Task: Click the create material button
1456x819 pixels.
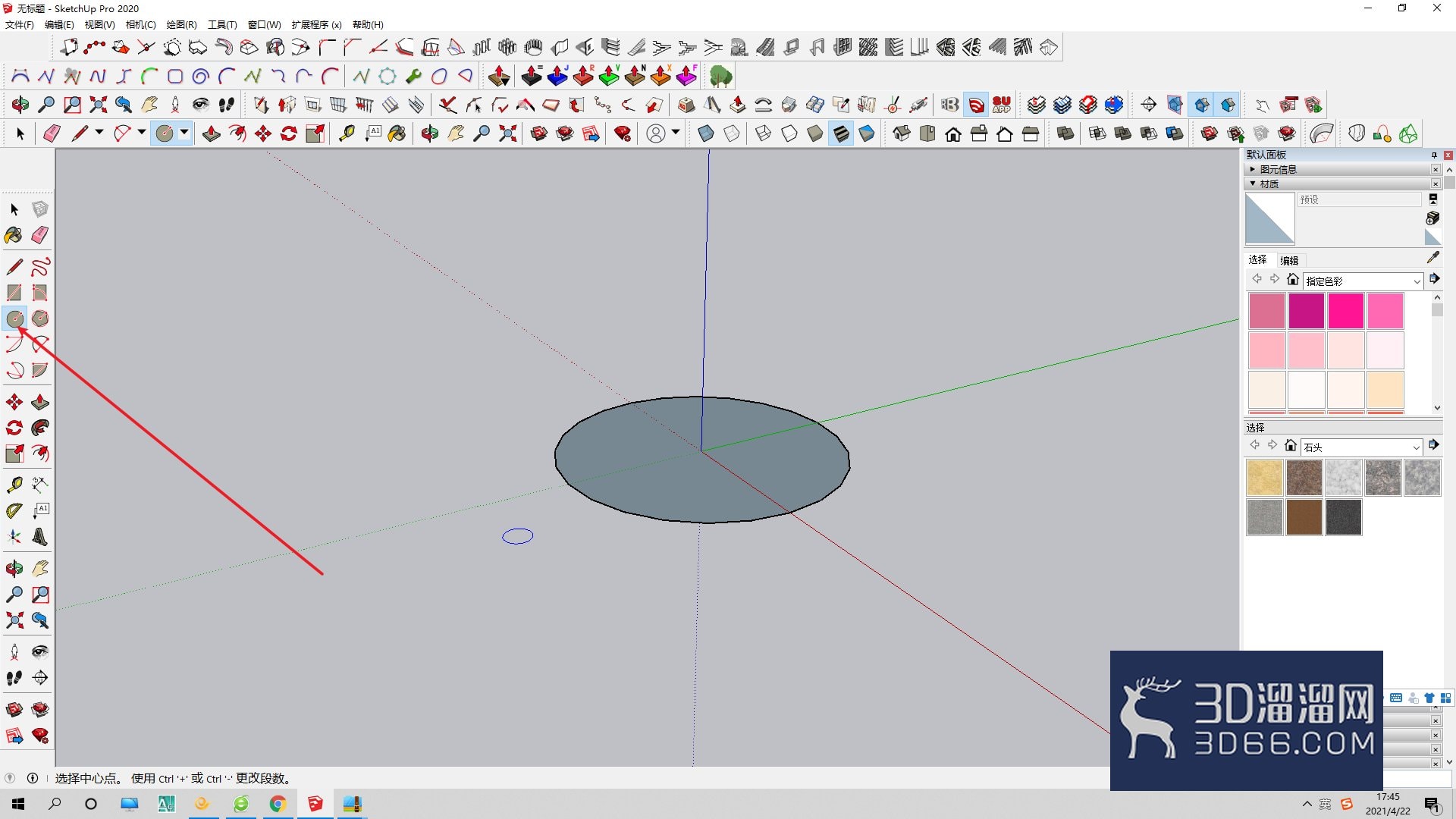Action: coord(1432,218)
